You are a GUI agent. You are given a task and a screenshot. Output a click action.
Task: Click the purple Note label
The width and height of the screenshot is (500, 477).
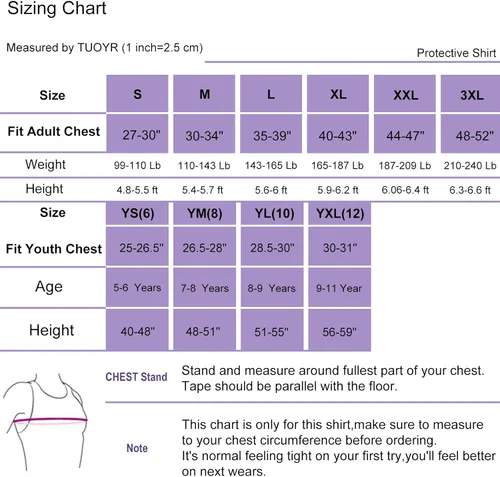pos(137,448)
